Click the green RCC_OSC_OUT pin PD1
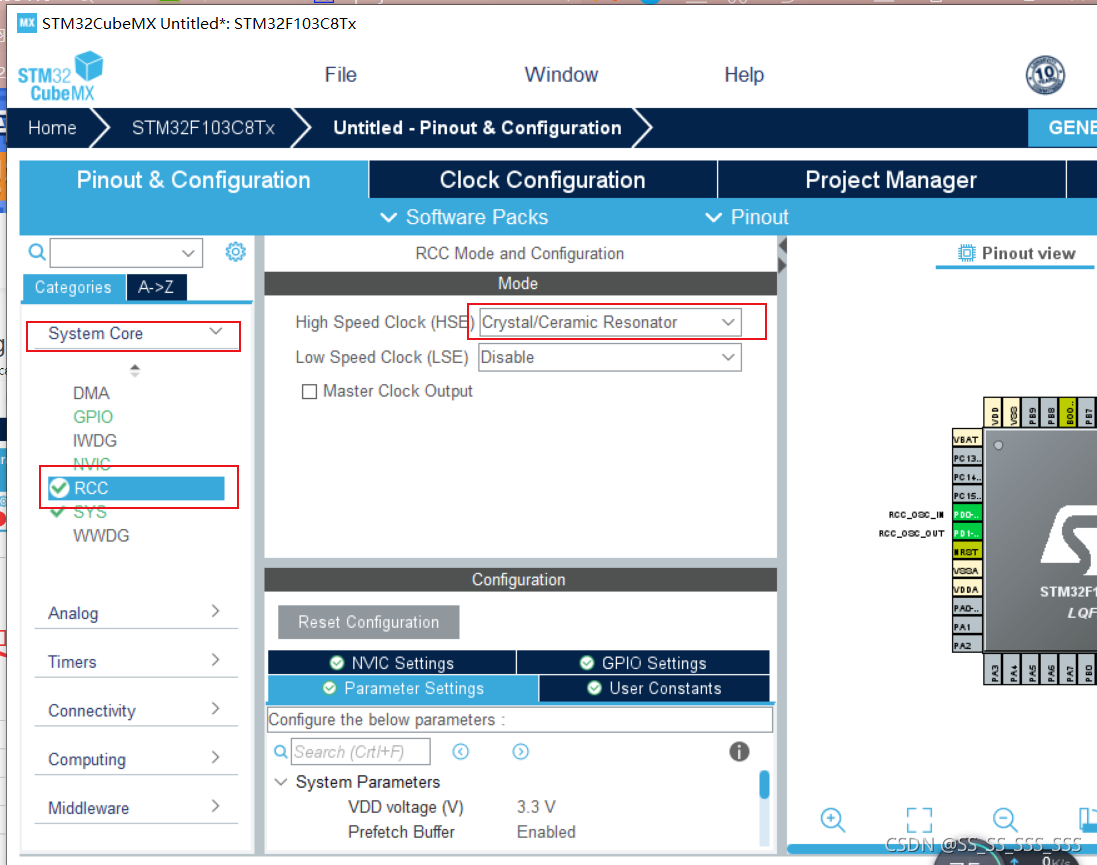Viewport: 1097px width, 865px height. [967, 533]
